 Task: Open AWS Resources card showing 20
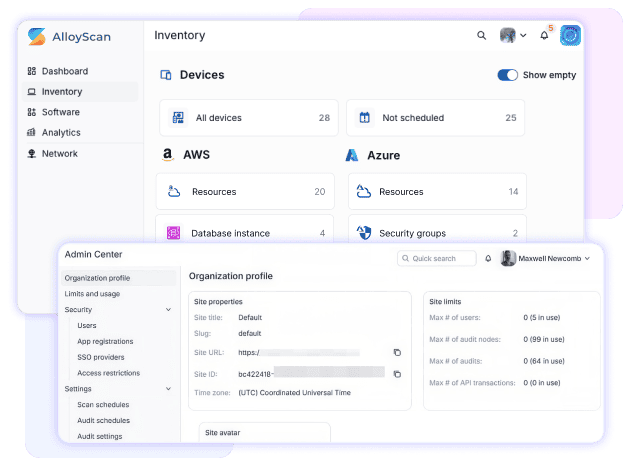[x=245, y=191]
